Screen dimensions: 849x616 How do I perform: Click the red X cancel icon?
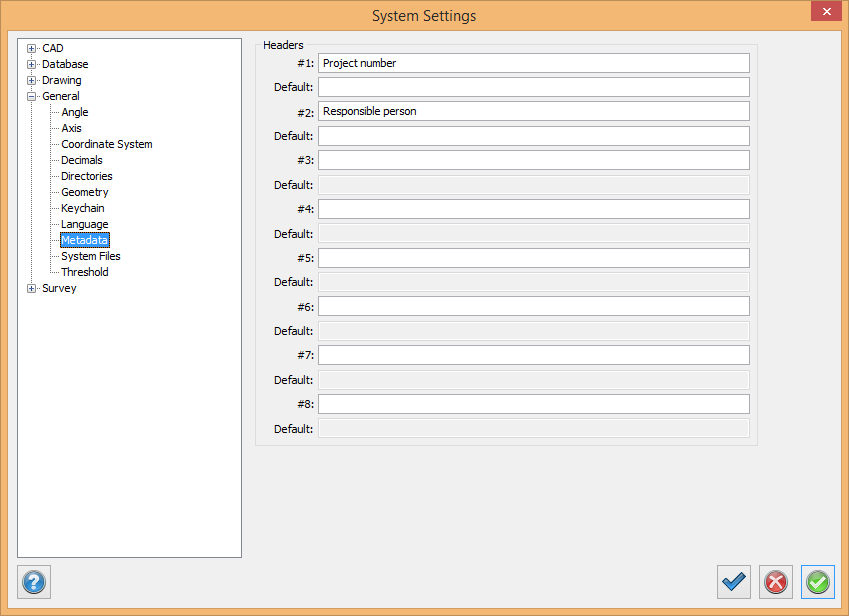click(776, 581)
